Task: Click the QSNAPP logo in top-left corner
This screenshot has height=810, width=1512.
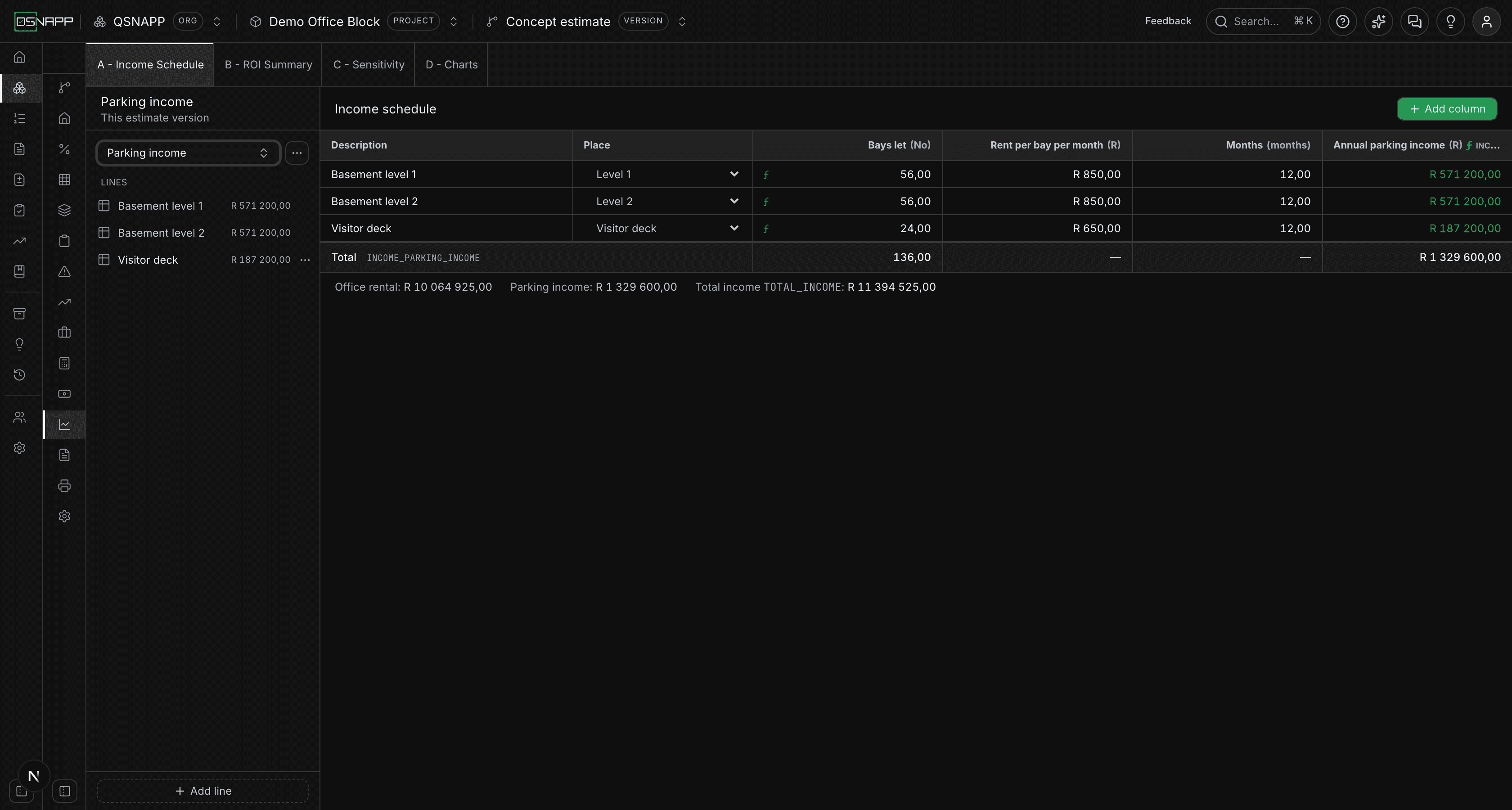Action: point(44,22)
